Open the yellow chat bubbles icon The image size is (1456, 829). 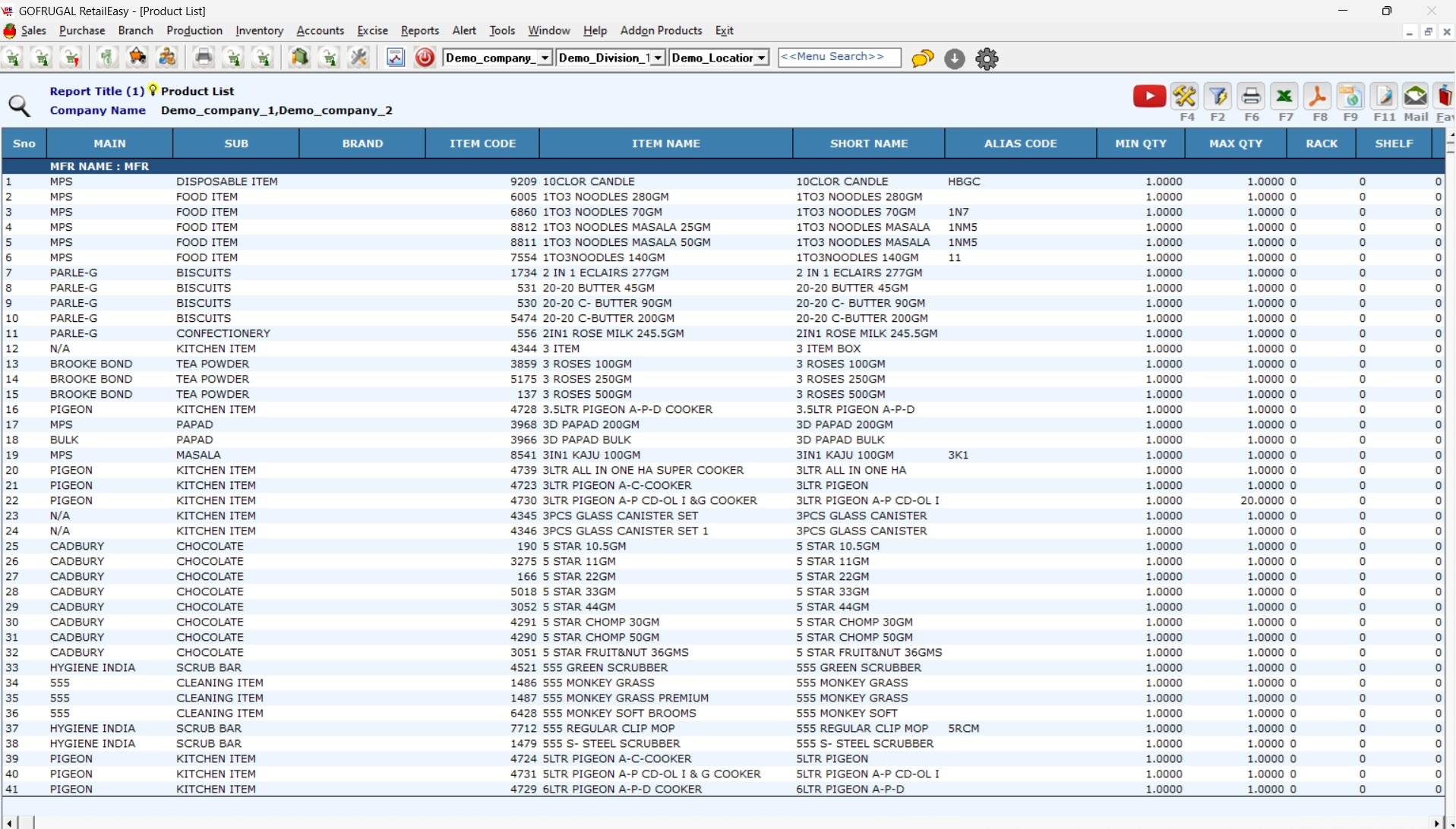point(922,58)
